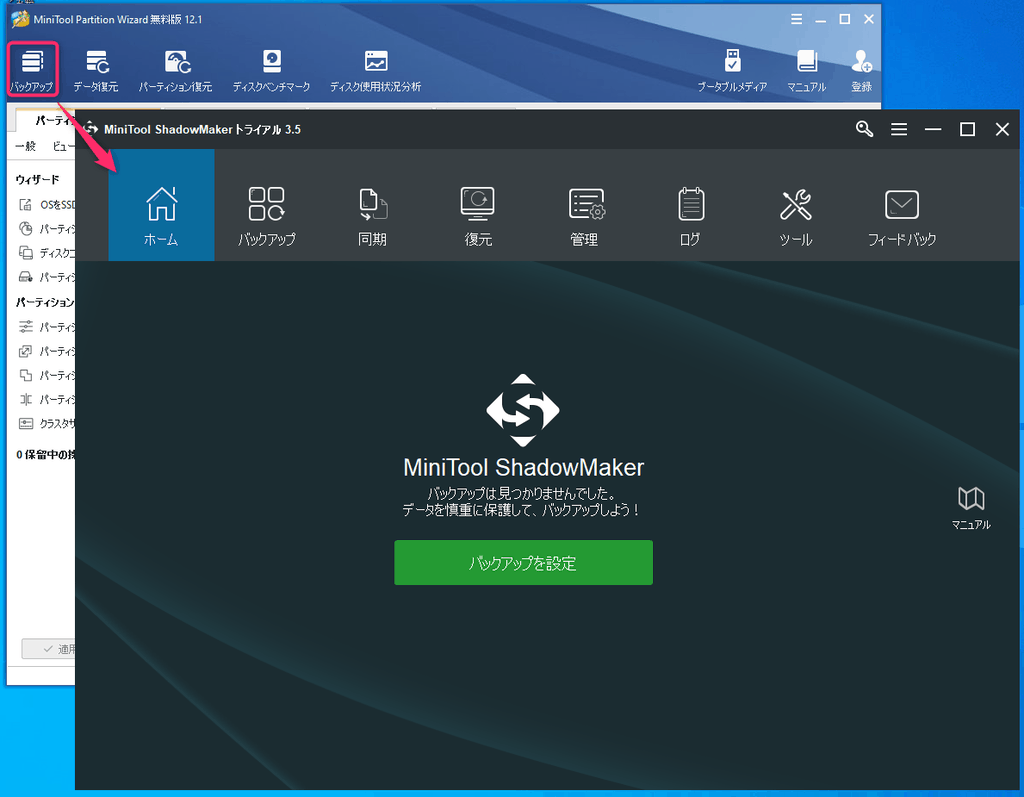Click the ShadowMaker key license icon

pyautogui.click(x=865, y=129)
